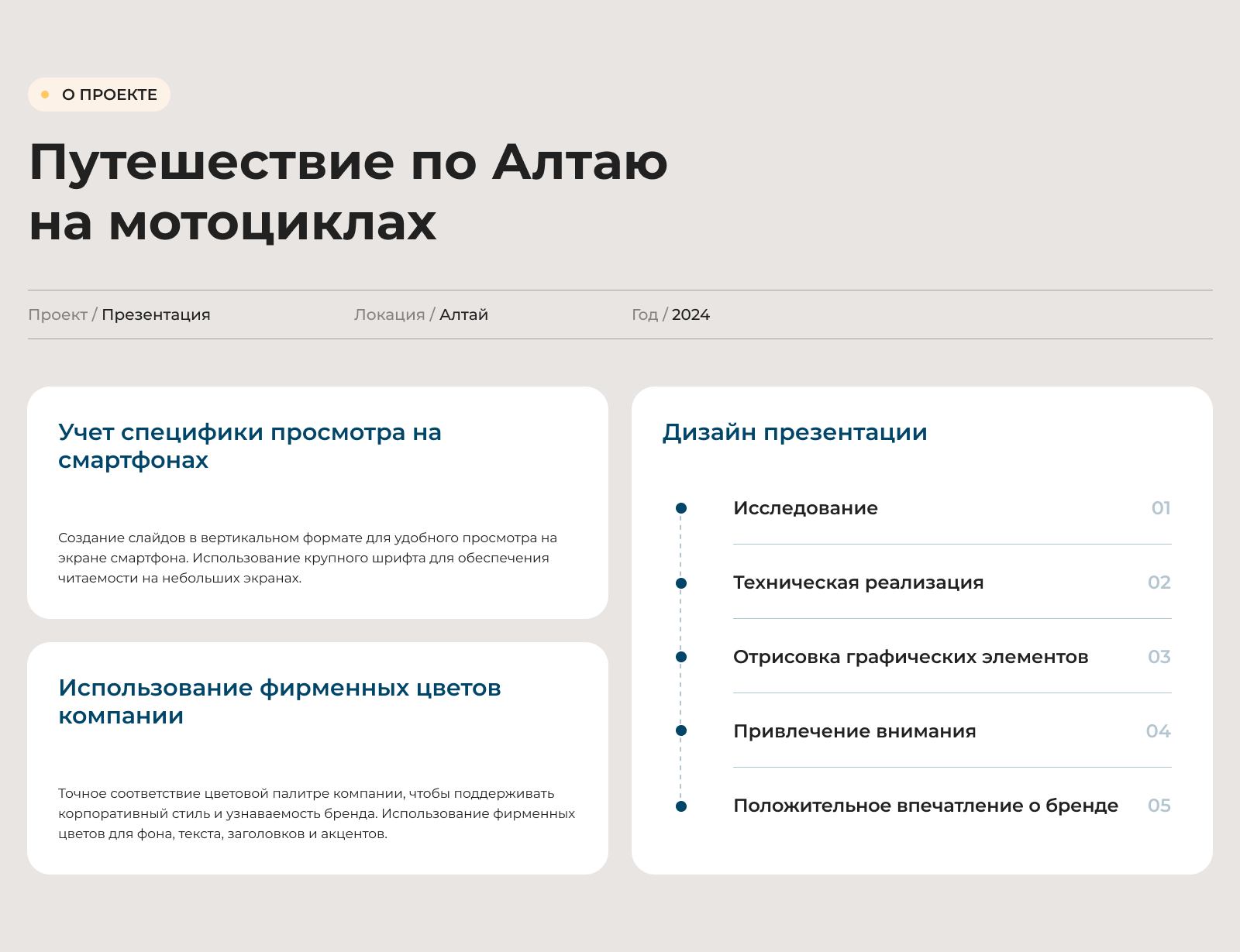Open the Привлечение внимания item
1240x952 pixels.
(x=855, y=730)
